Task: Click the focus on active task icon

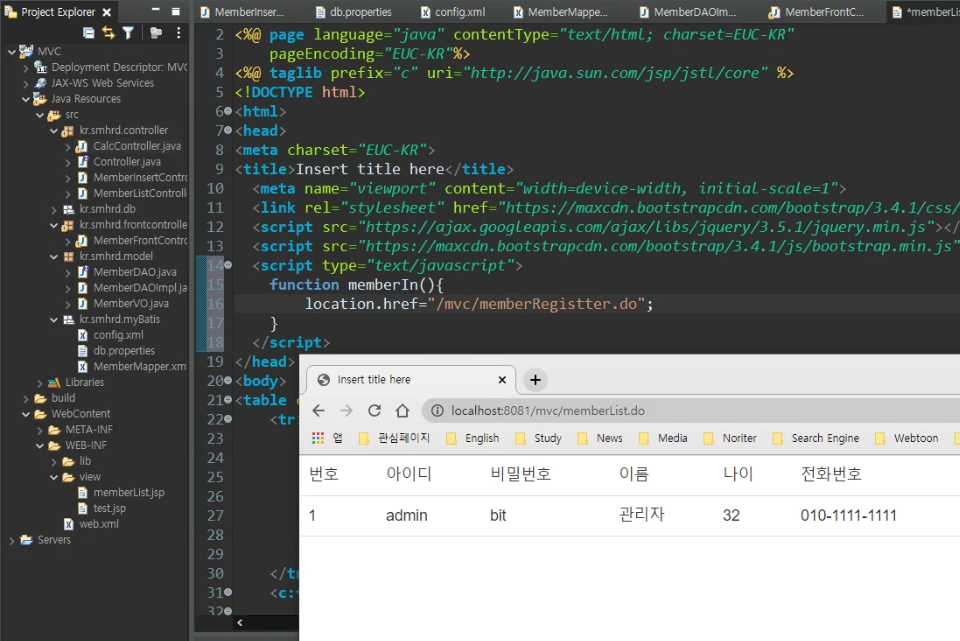Action: 156,33
